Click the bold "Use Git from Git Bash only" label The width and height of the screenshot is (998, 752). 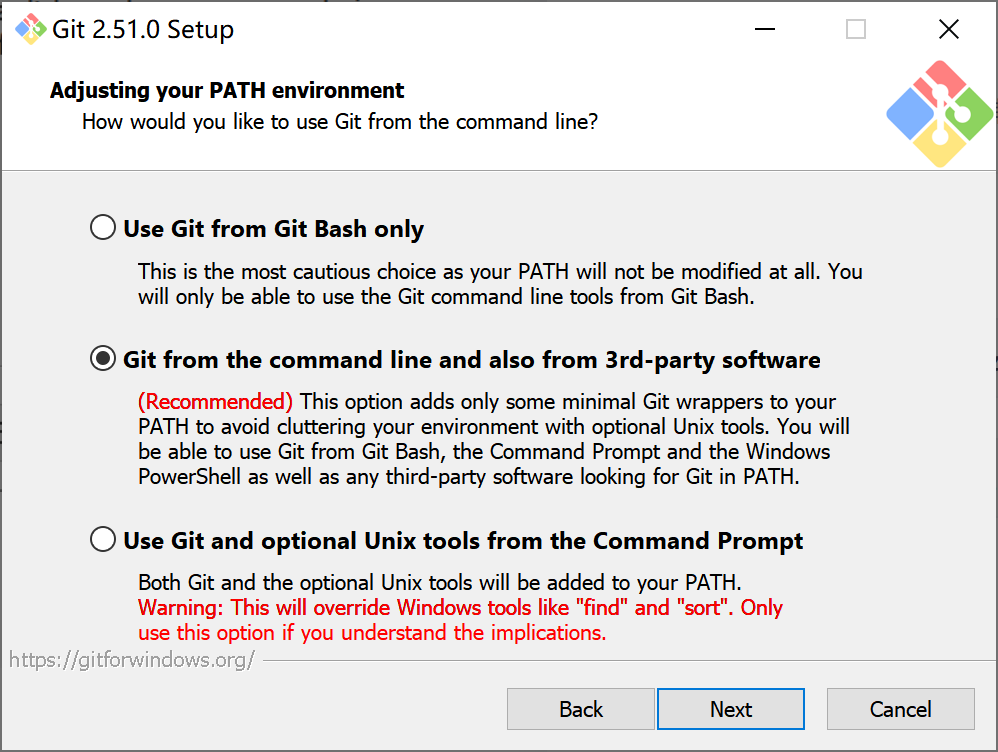[272, 228]
